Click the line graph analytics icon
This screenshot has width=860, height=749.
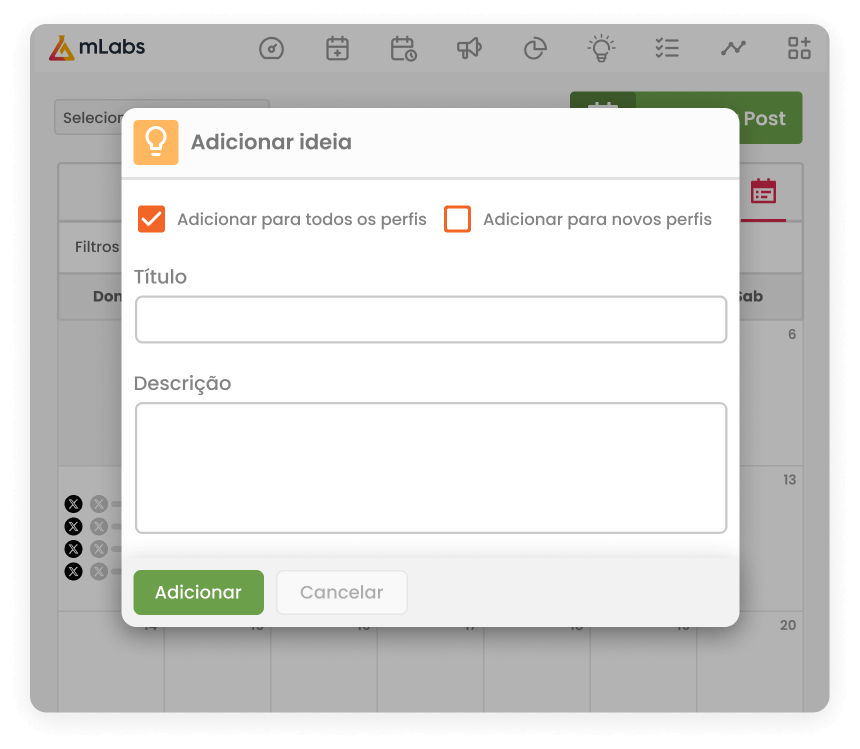tap(733, 47)
